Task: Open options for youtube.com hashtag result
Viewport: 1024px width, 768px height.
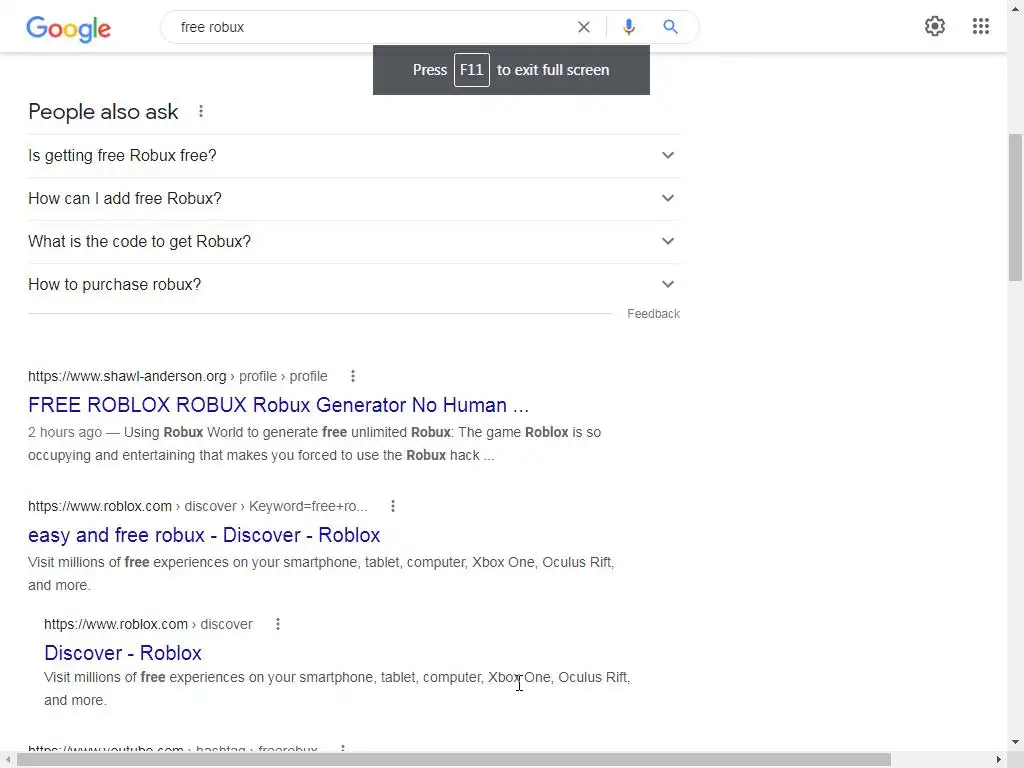Action: 343,748
